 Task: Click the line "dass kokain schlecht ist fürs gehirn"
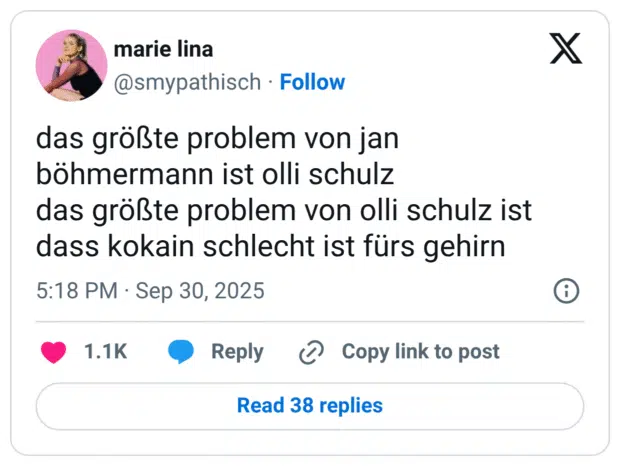[268, 248]
